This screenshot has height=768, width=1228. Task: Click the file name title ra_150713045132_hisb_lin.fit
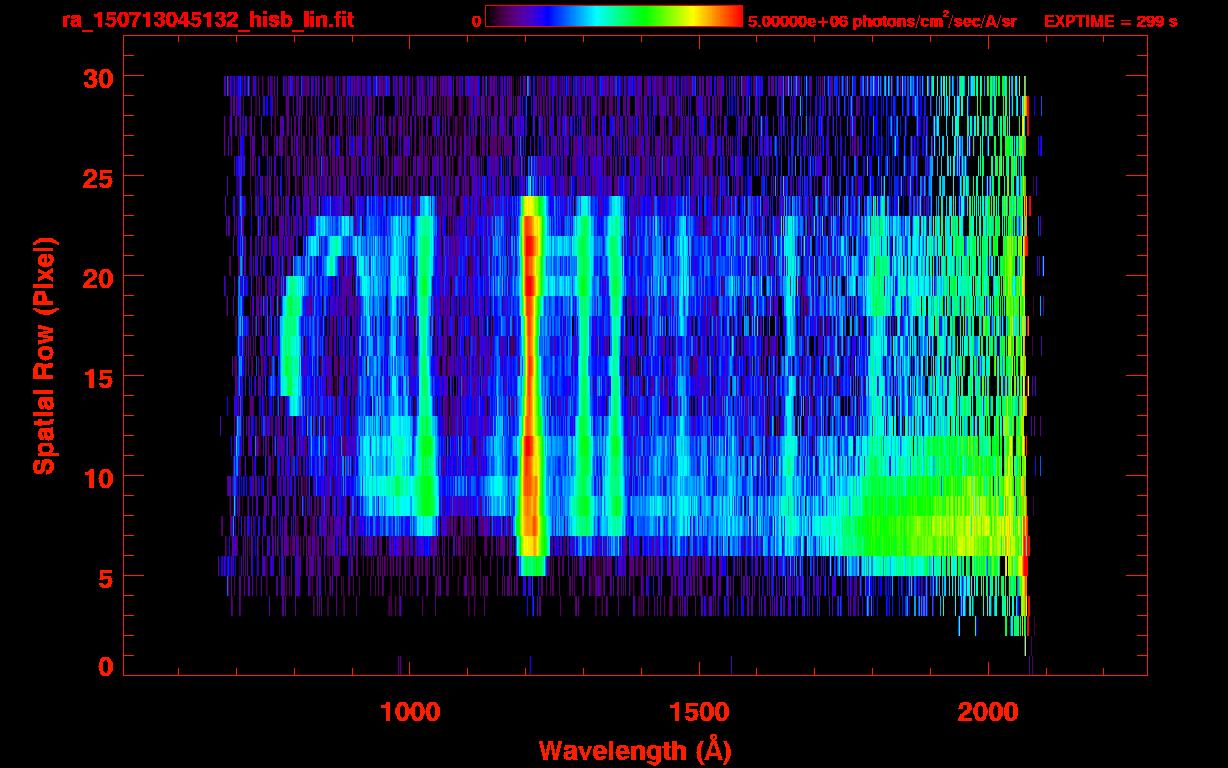tap(207, 21)
